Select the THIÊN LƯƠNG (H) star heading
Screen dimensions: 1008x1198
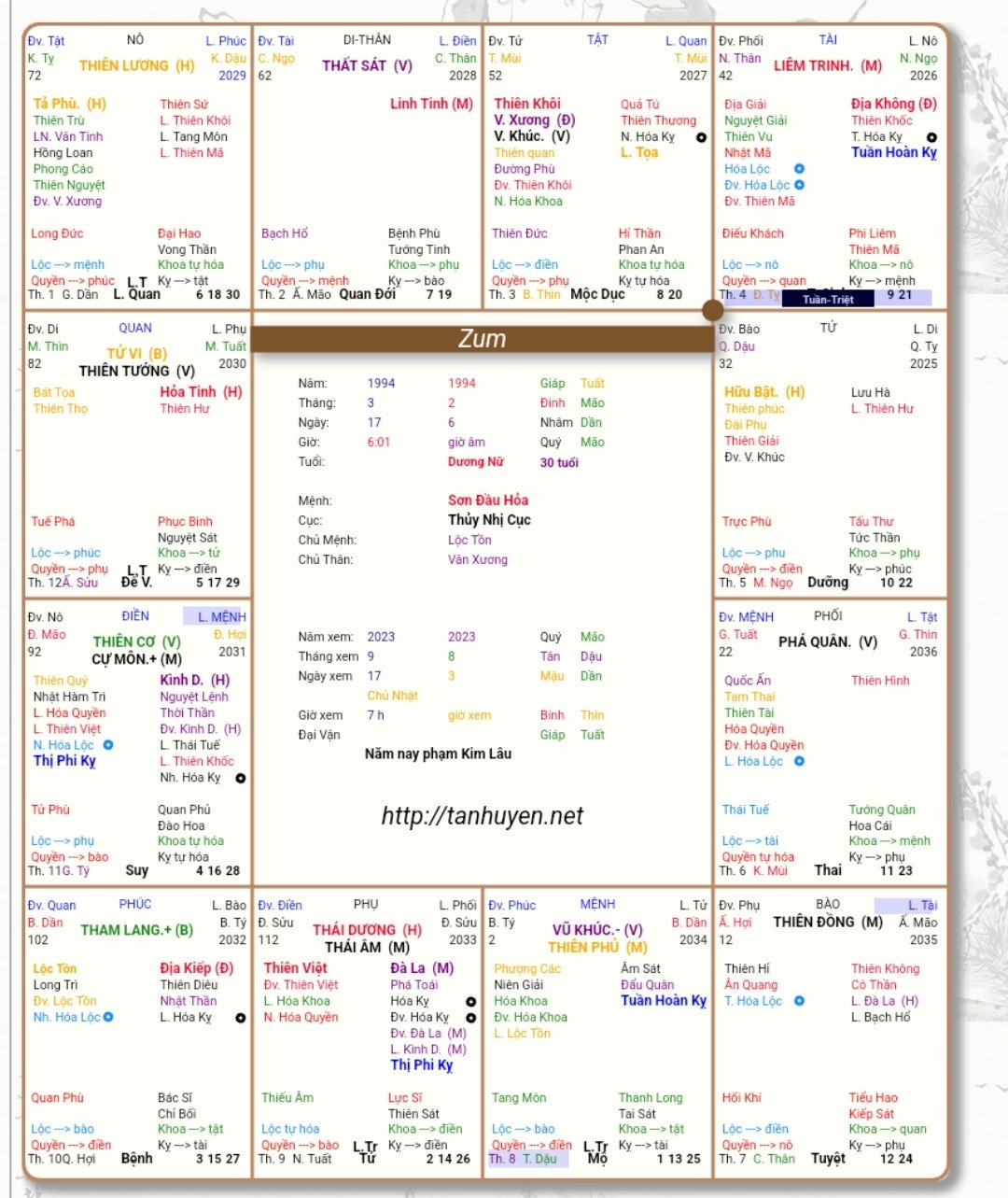(136, 66)
